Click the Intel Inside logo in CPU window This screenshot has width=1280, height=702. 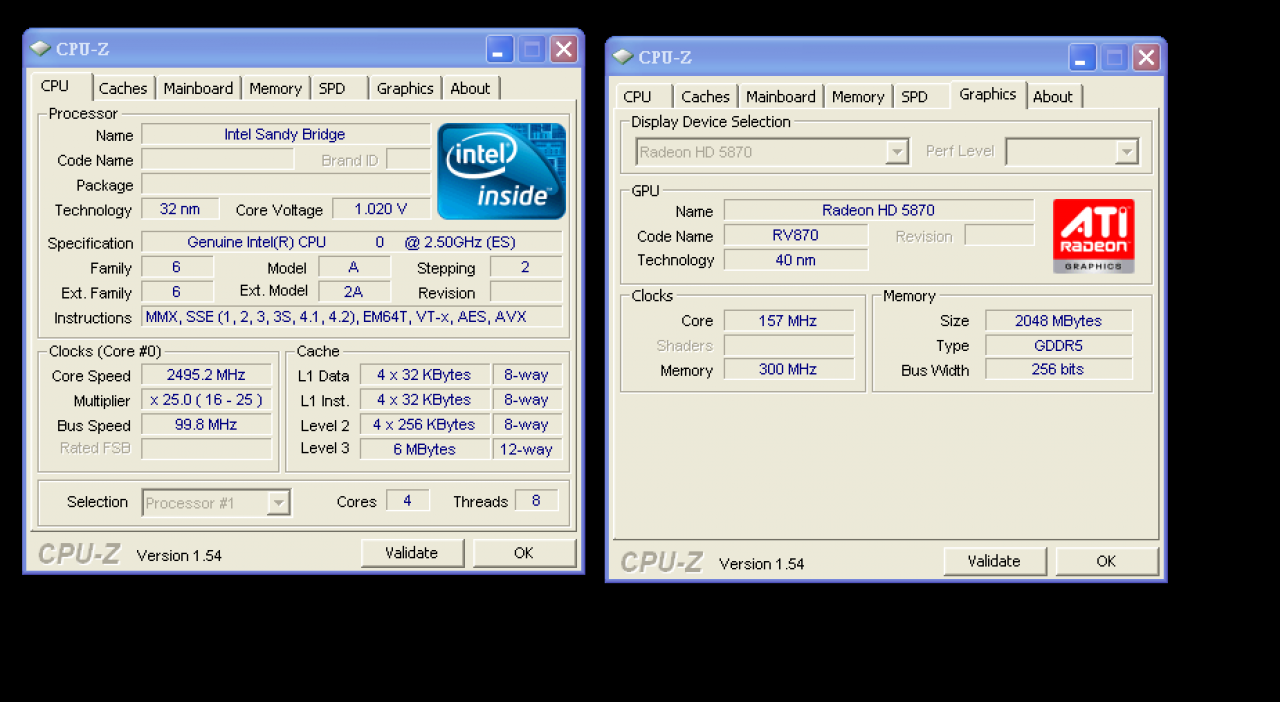click(x=501, y=171)
